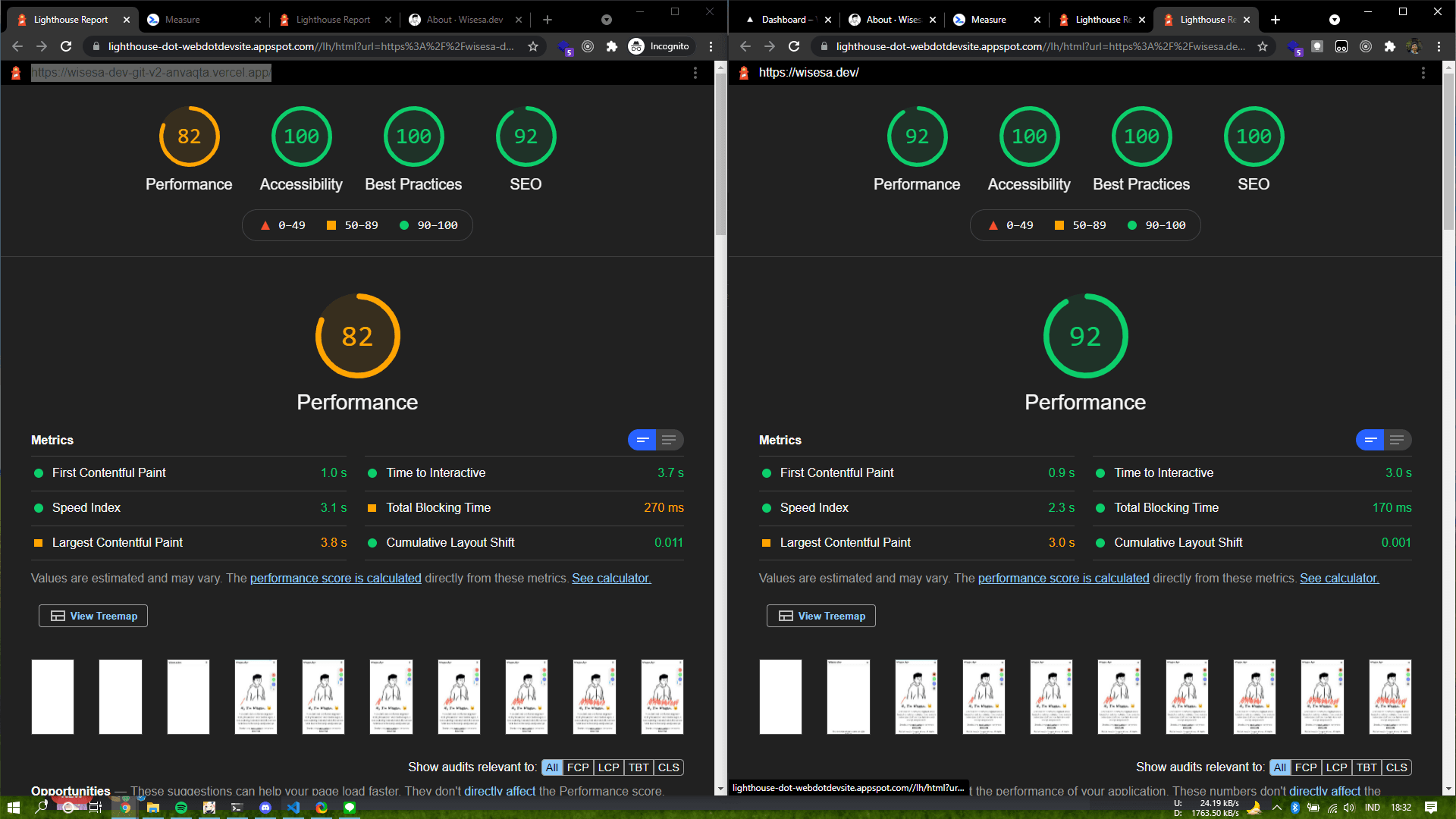Select the All audits filter in the left report
The image size is (1456, 819).
pos(552,767)
